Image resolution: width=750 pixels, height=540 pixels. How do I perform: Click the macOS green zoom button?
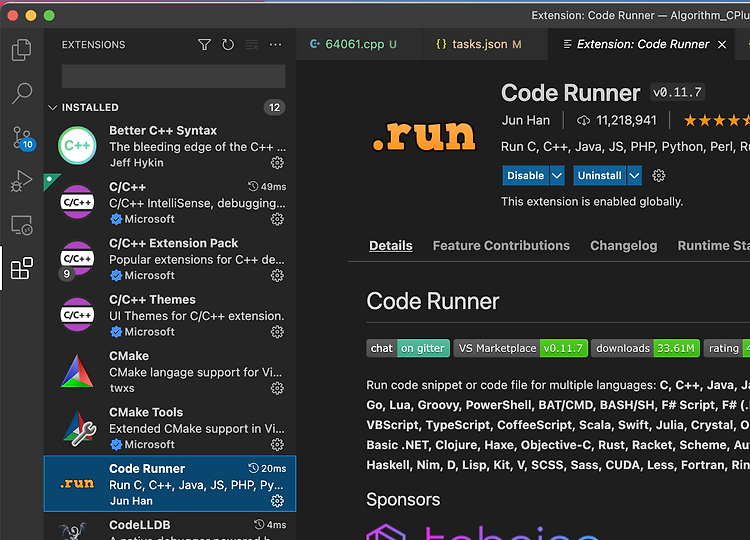[49, 15]
